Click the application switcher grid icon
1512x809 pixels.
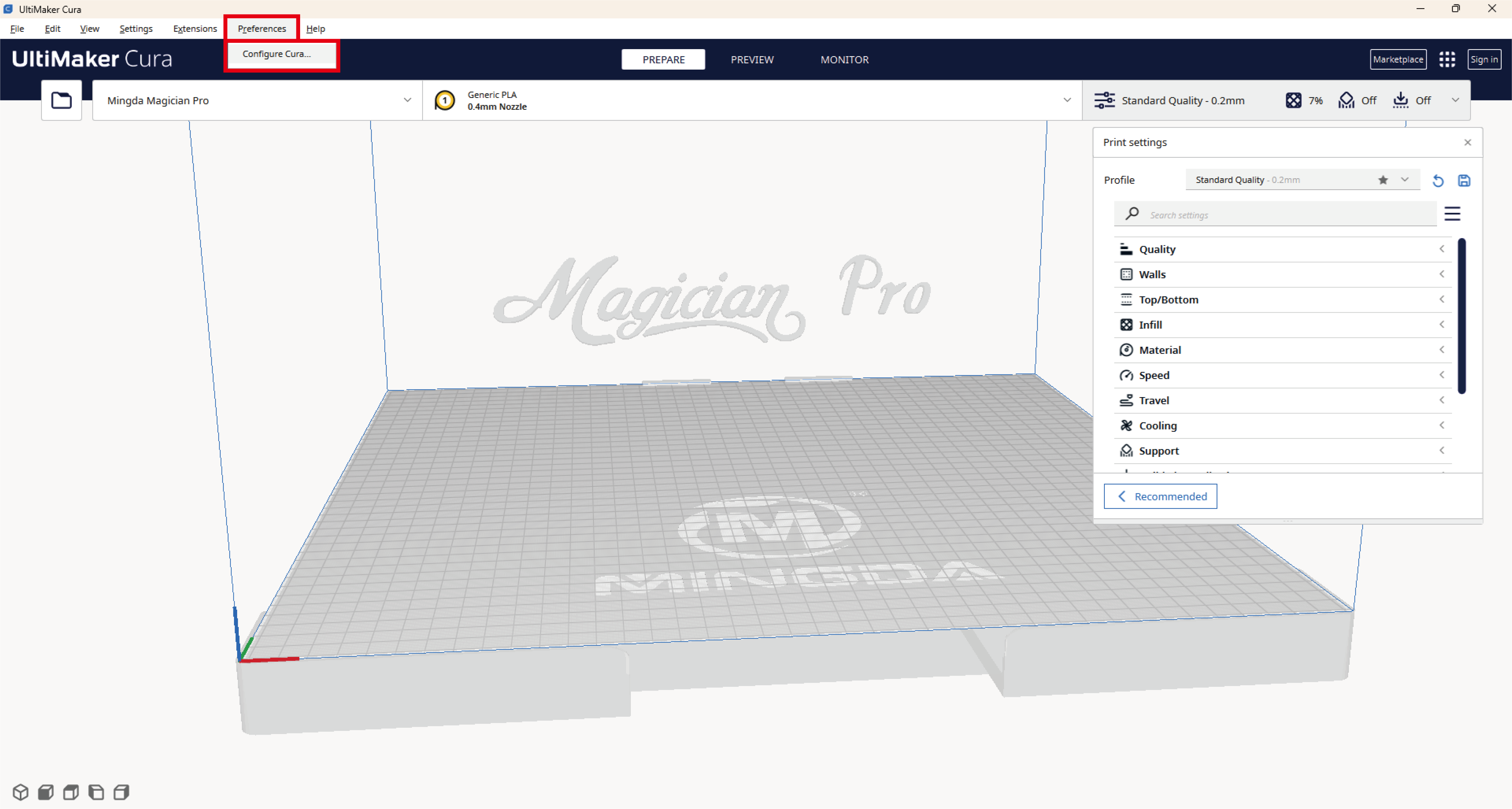click(x=1447, y=59)
